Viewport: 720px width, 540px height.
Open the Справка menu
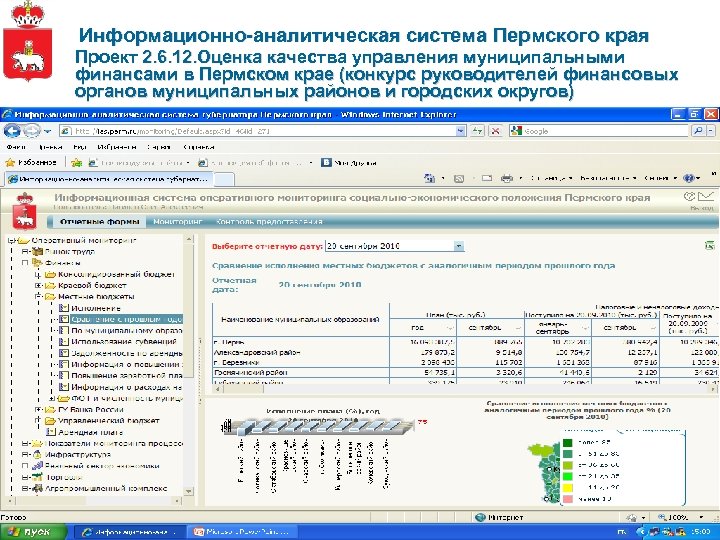[199, 147]
